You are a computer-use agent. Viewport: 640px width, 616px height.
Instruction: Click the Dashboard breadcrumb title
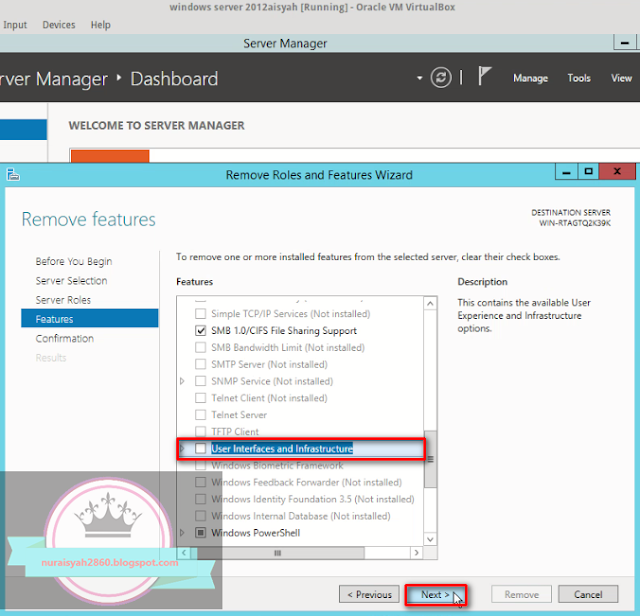point(174,78)
